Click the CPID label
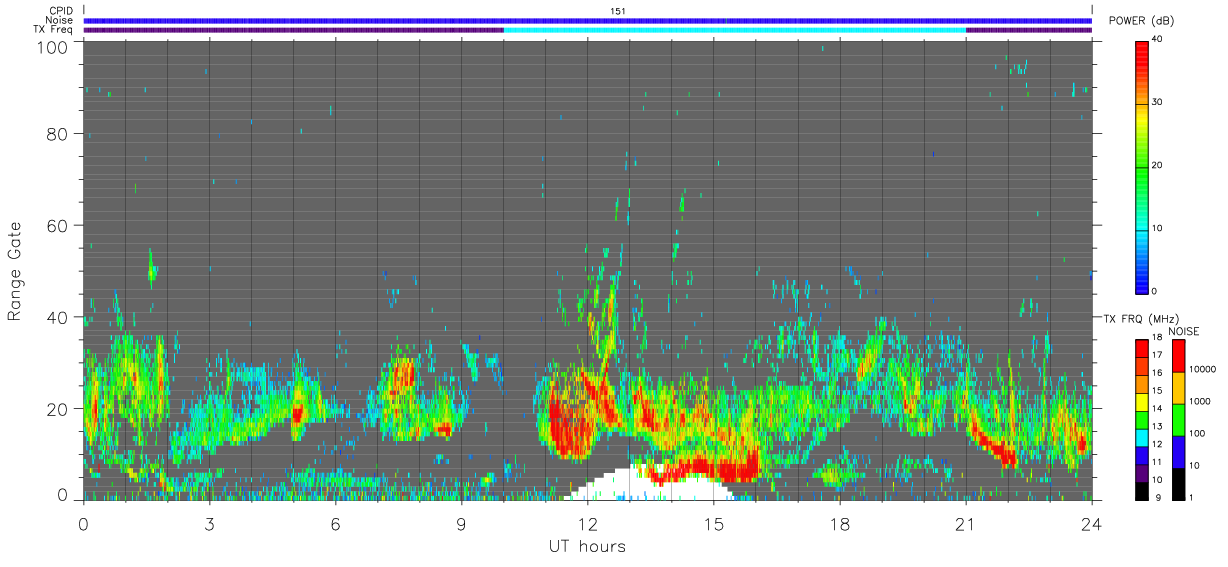This screenshot has height=567, width=1228. pos(60,11)
